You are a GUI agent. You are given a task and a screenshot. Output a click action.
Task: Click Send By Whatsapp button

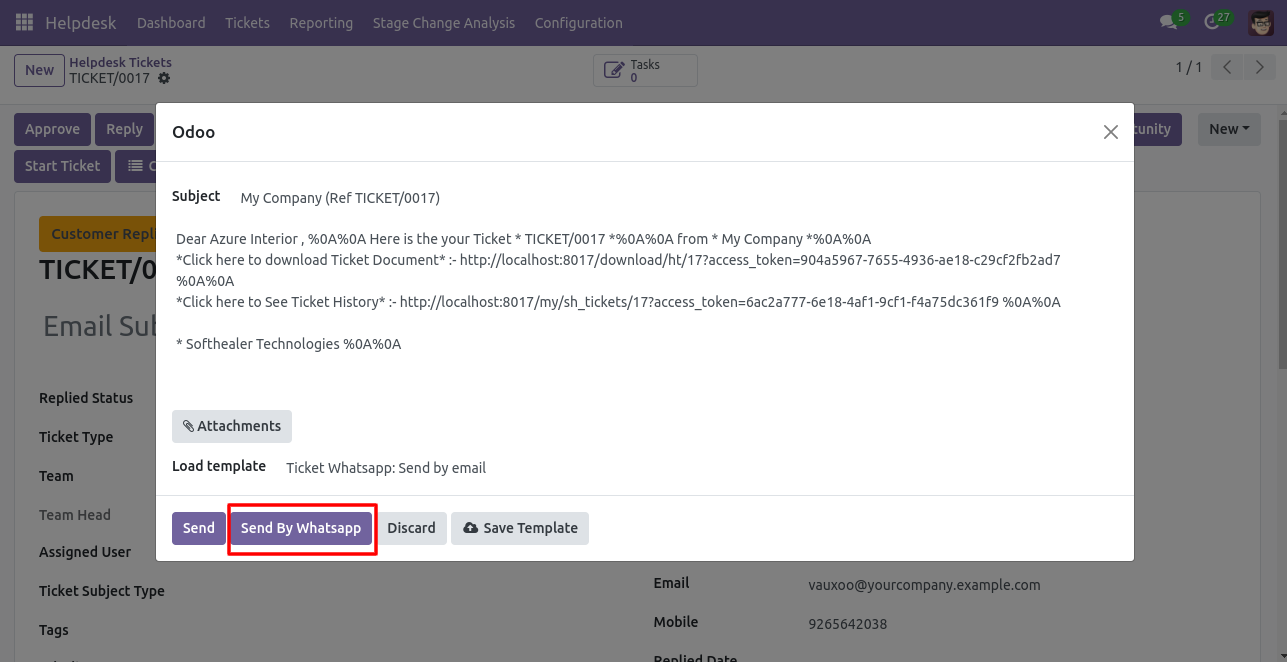pyautogui.click(x=301, y=528)
